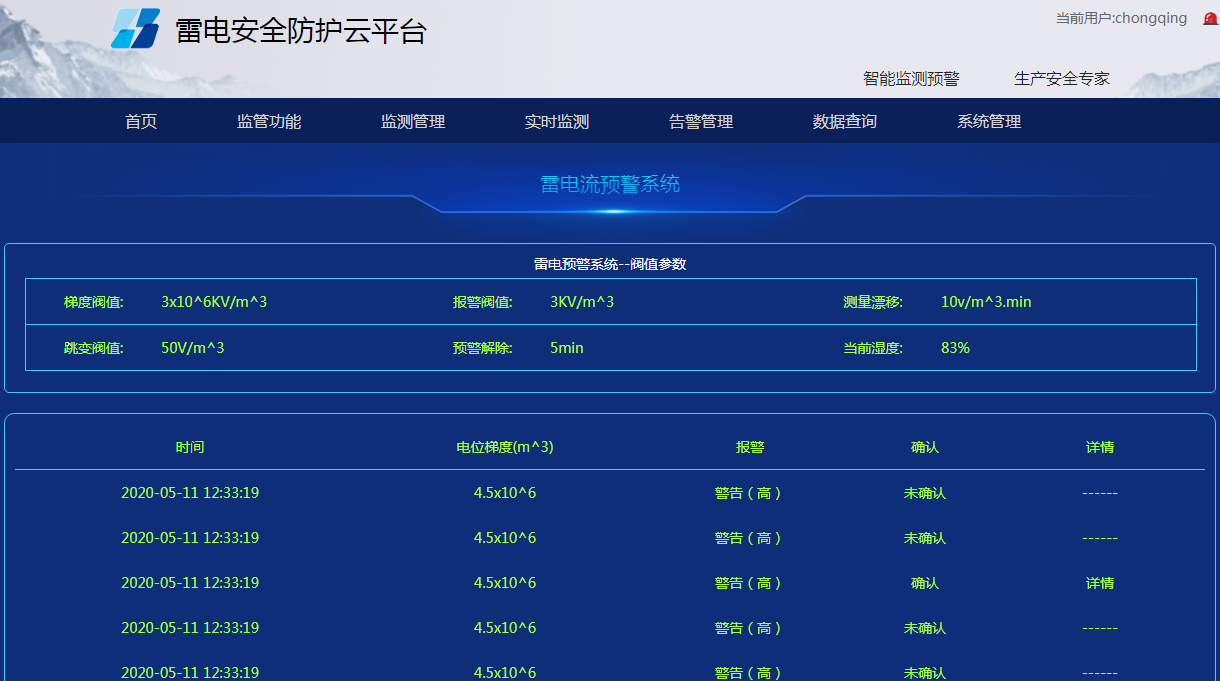Click 未确认 in the second alarm row

coord(925,538)
